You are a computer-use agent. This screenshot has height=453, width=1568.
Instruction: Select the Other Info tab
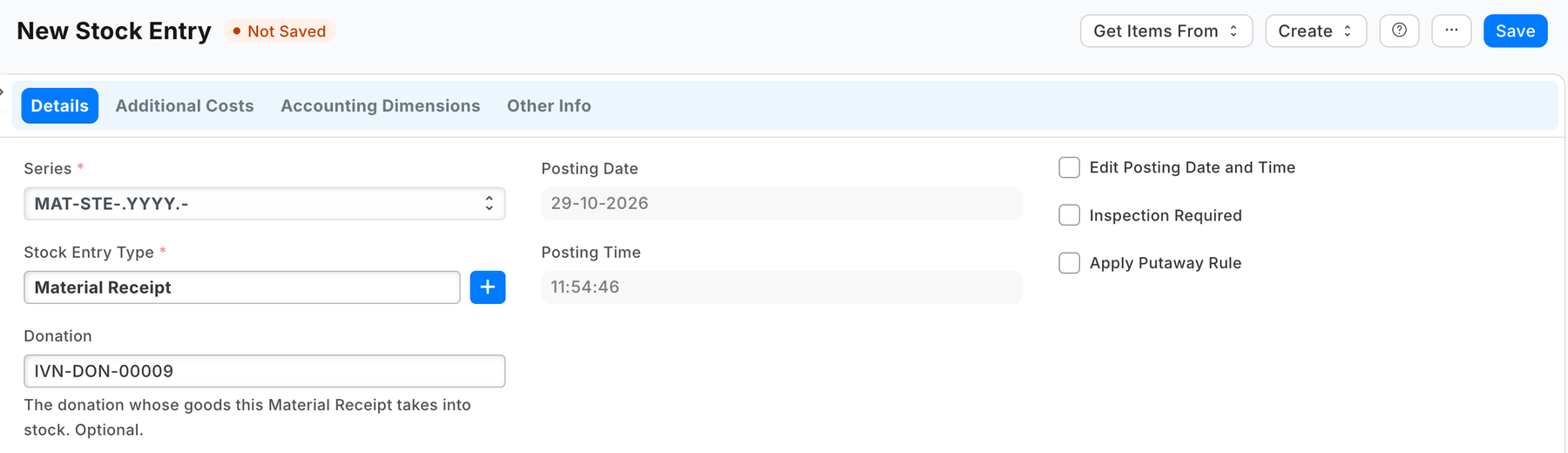coord(549,105)
